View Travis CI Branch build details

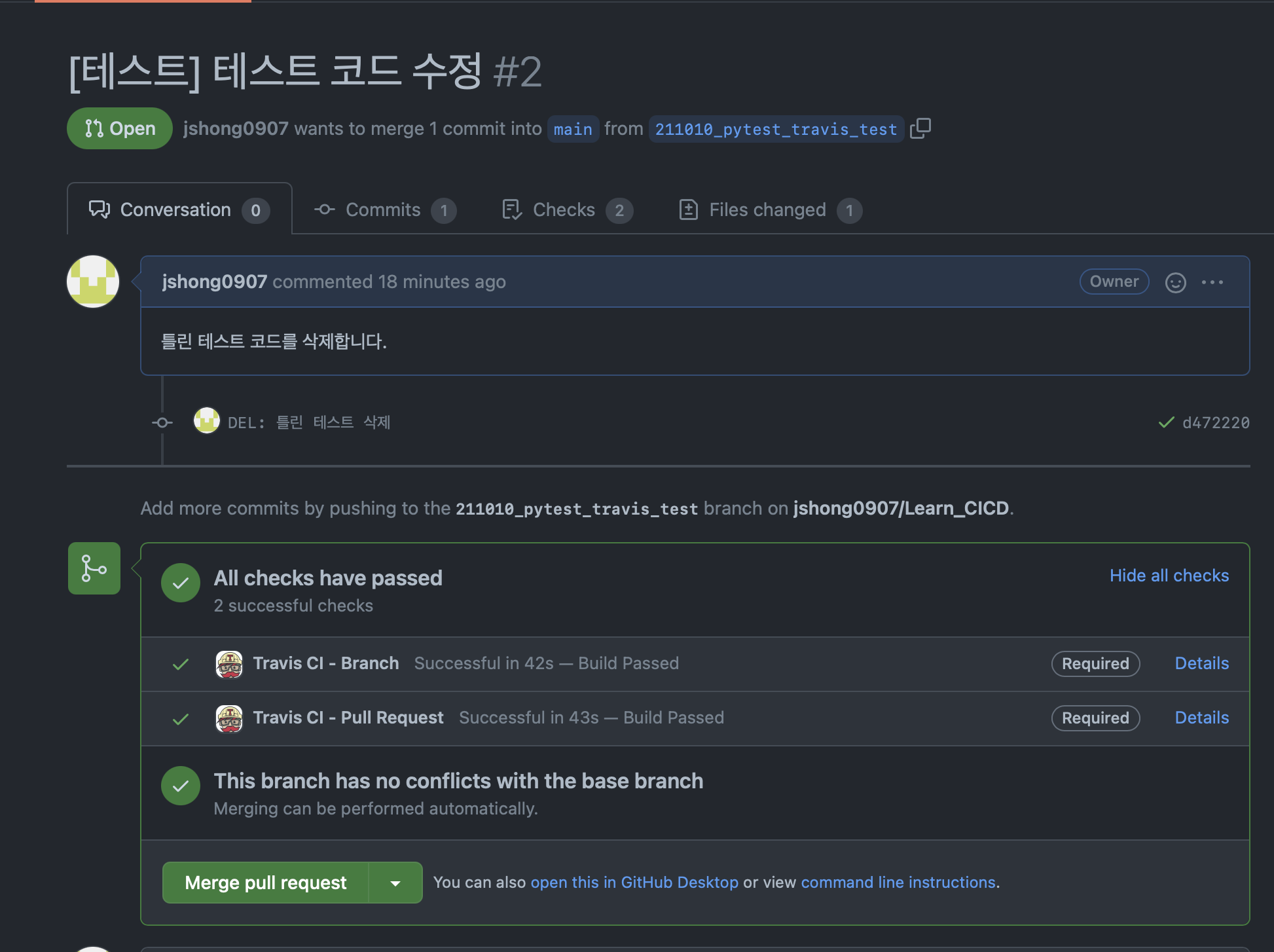tap(1201, 662)
